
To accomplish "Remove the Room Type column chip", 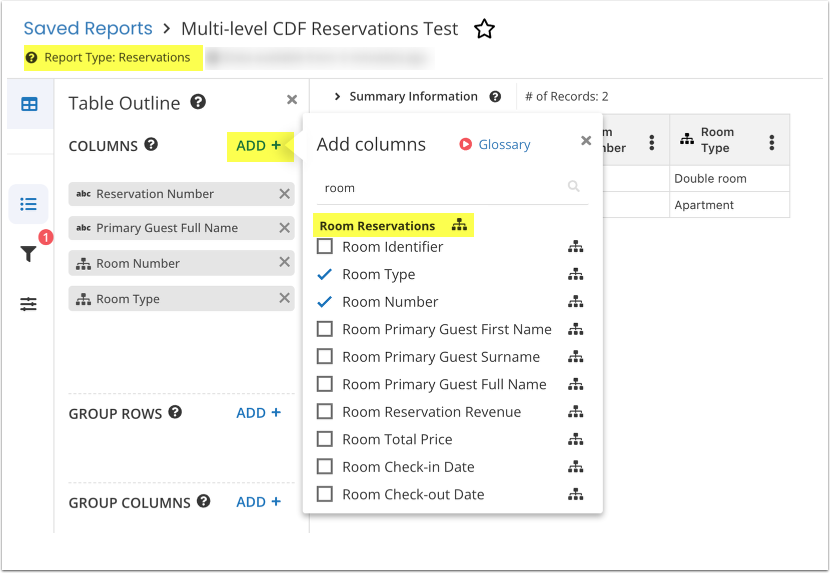I will (284, 298).
